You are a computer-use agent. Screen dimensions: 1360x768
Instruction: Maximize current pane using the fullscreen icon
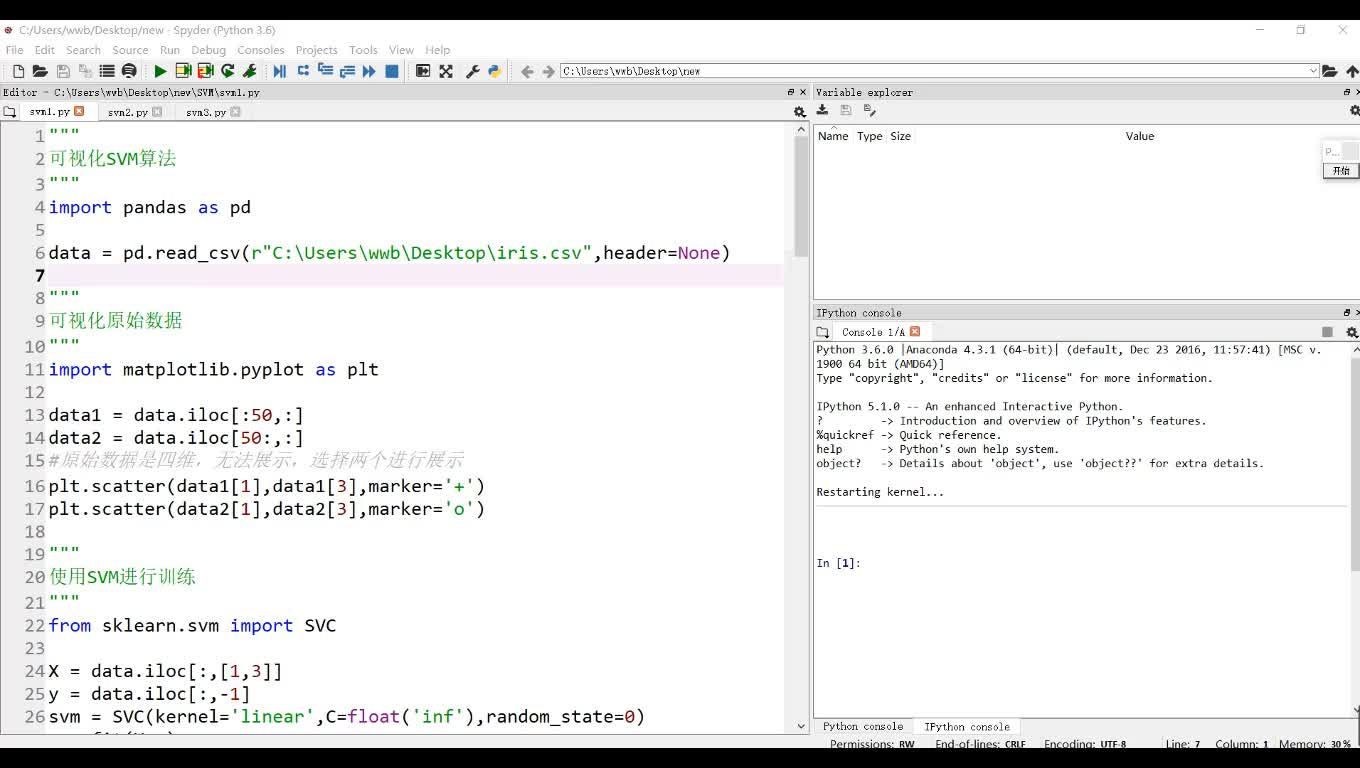446,71
